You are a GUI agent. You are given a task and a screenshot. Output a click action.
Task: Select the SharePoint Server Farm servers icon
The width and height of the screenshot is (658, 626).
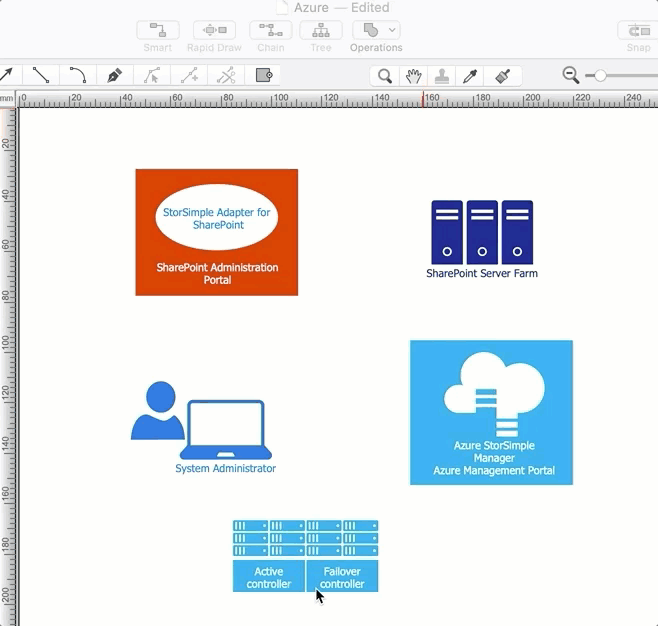(x=482, y=232)
